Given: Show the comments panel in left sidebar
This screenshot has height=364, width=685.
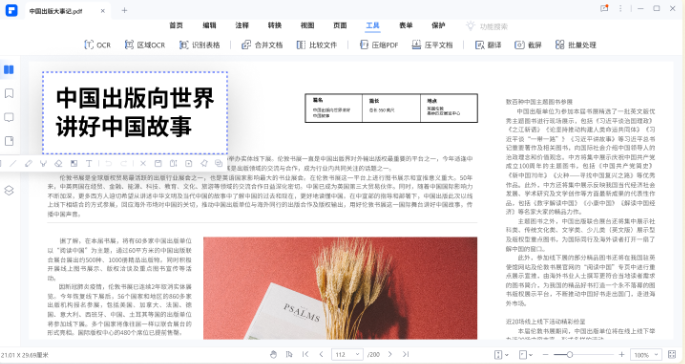Looking at the screenshot, I should [x=9, y=117].
